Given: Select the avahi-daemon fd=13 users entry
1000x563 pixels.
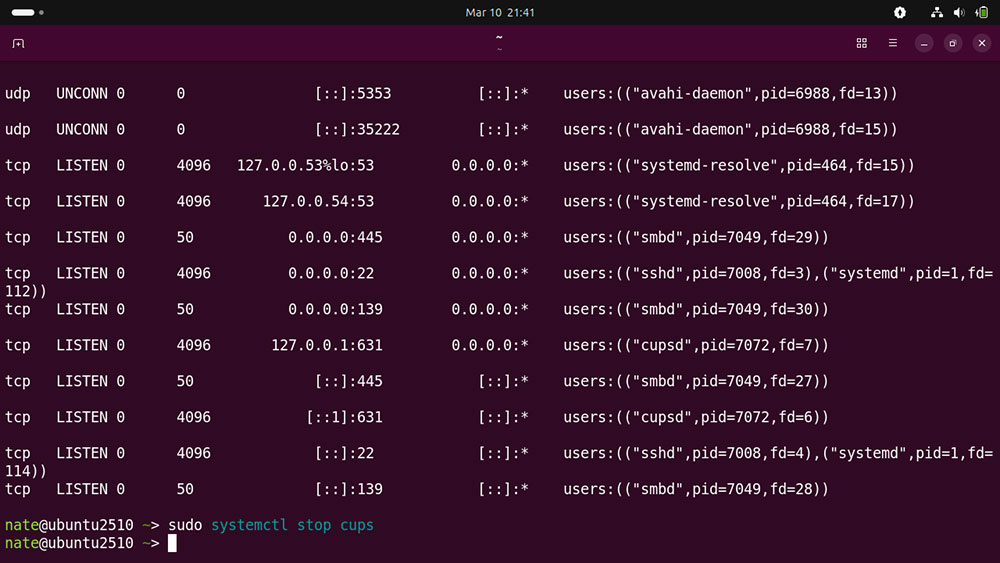Looking at the screenshot, I should tap(730, 93).
